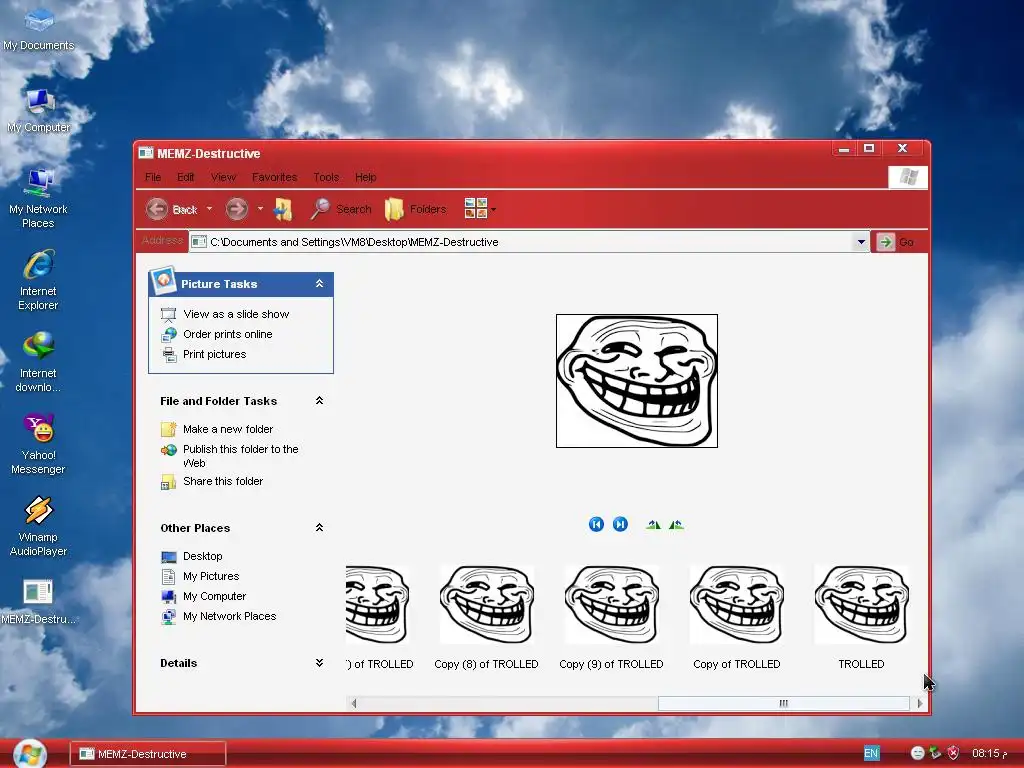The width and height of the screenshot is (1024, 768).
Task: Show next image in filmstrip
Action: 620,524
